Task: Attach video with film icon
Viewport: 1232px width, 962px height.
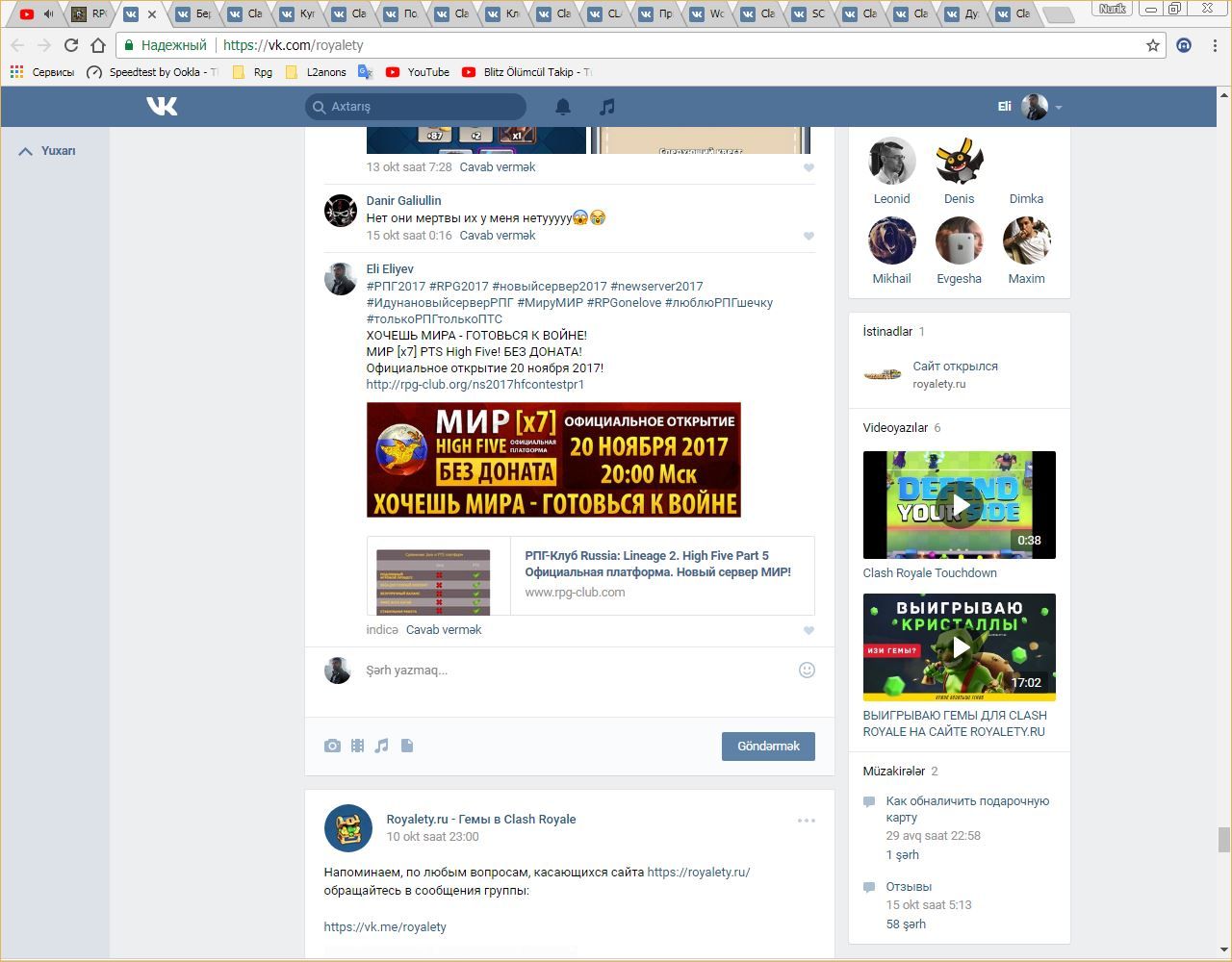Action: tap(357, 746)
